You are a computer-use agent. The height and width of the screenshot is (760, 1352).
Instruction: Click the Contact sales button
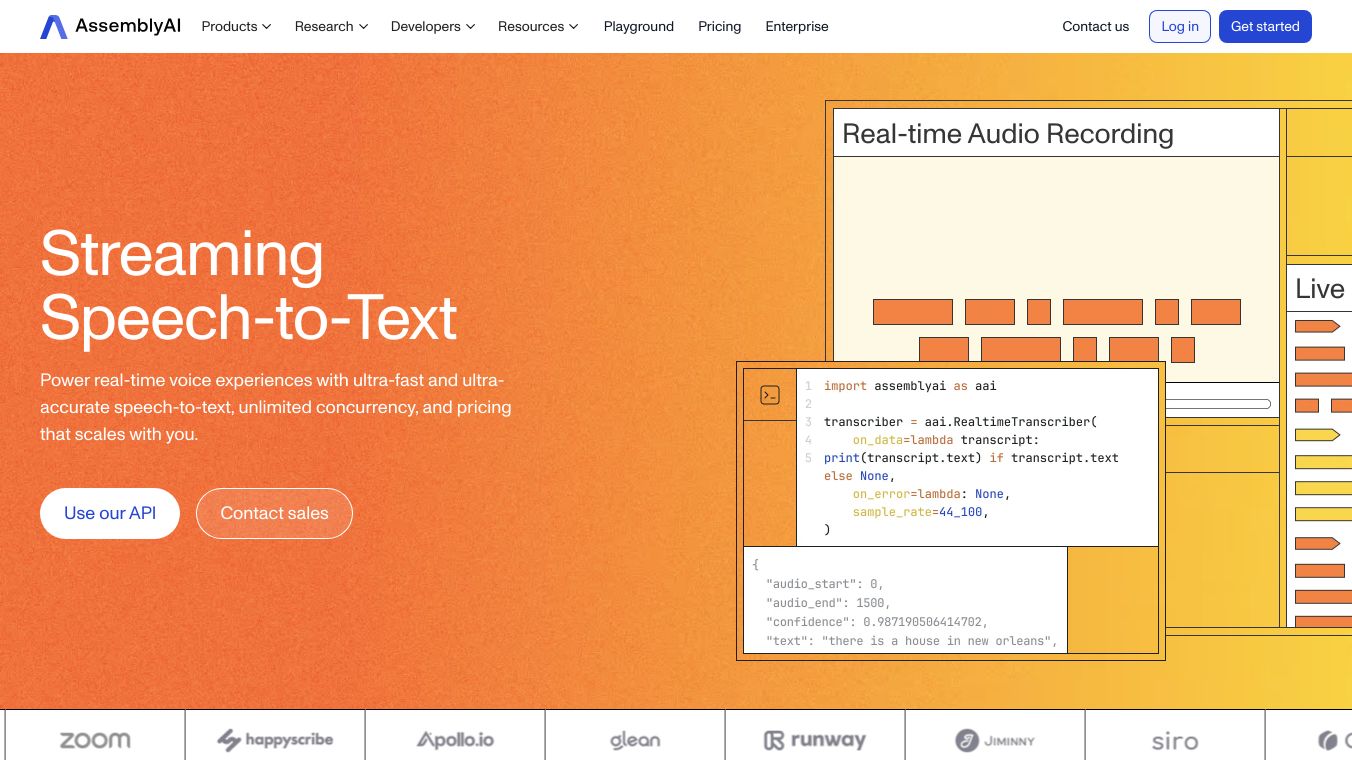click(274, 513)
